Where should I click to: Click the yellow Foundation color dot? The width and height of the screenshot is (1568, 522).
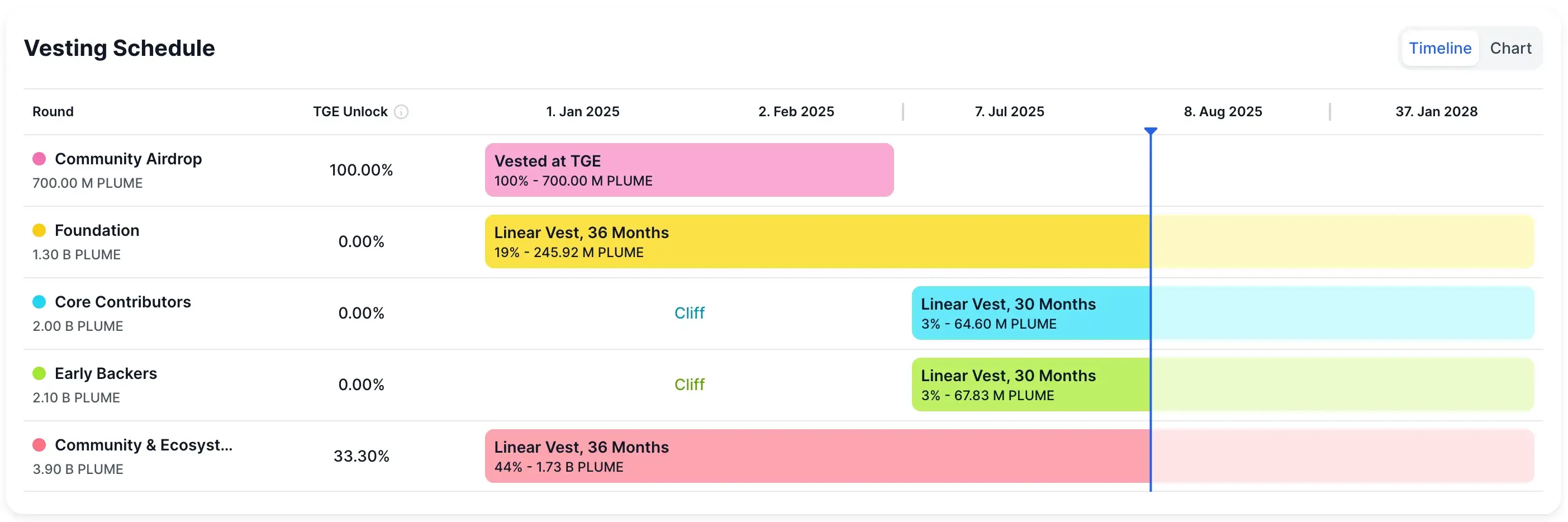39,230
